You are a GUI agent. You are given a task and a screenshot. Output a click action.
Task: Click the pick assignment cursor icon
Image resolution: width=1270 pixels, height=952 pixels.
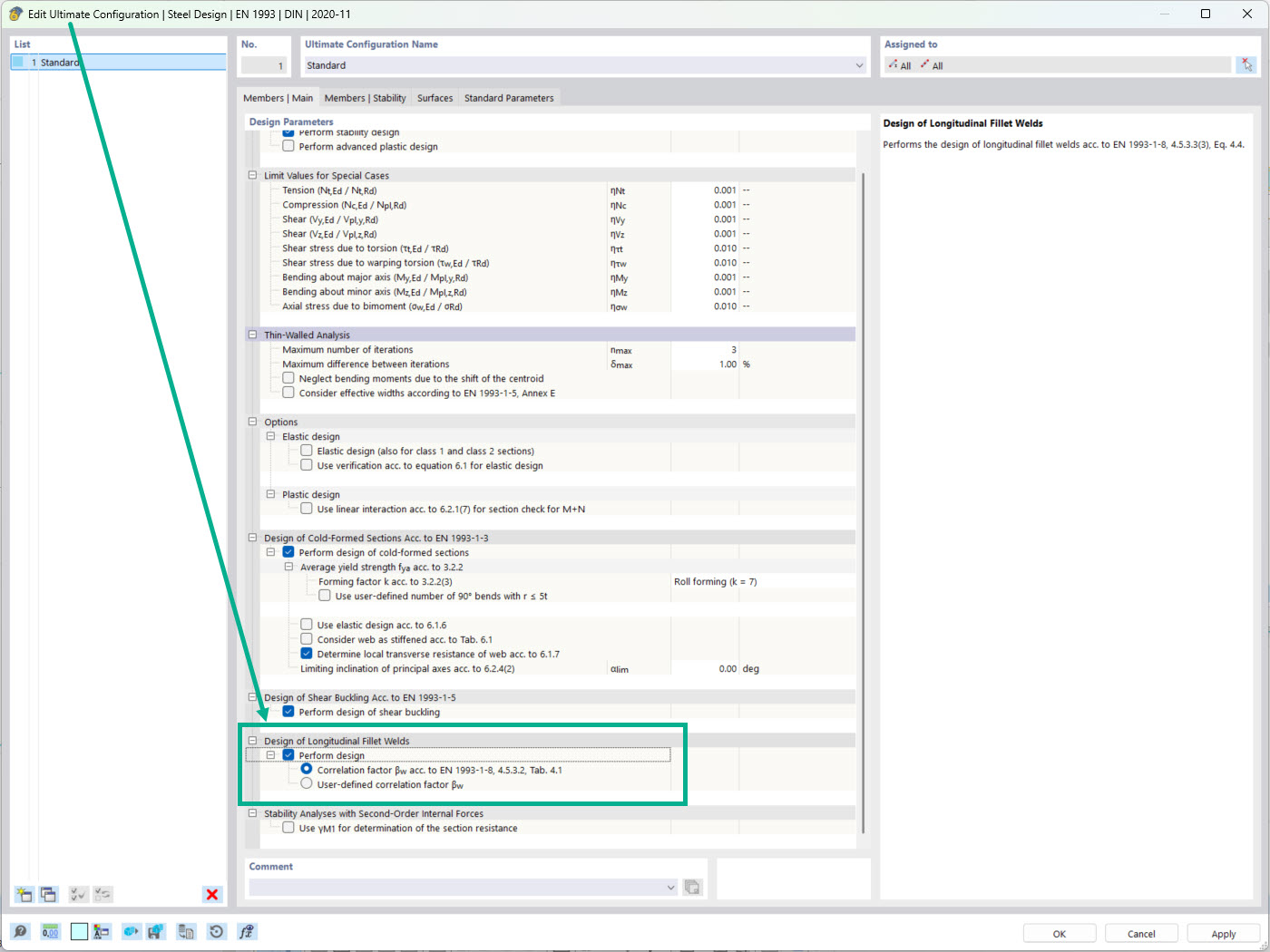[1246, 64]
